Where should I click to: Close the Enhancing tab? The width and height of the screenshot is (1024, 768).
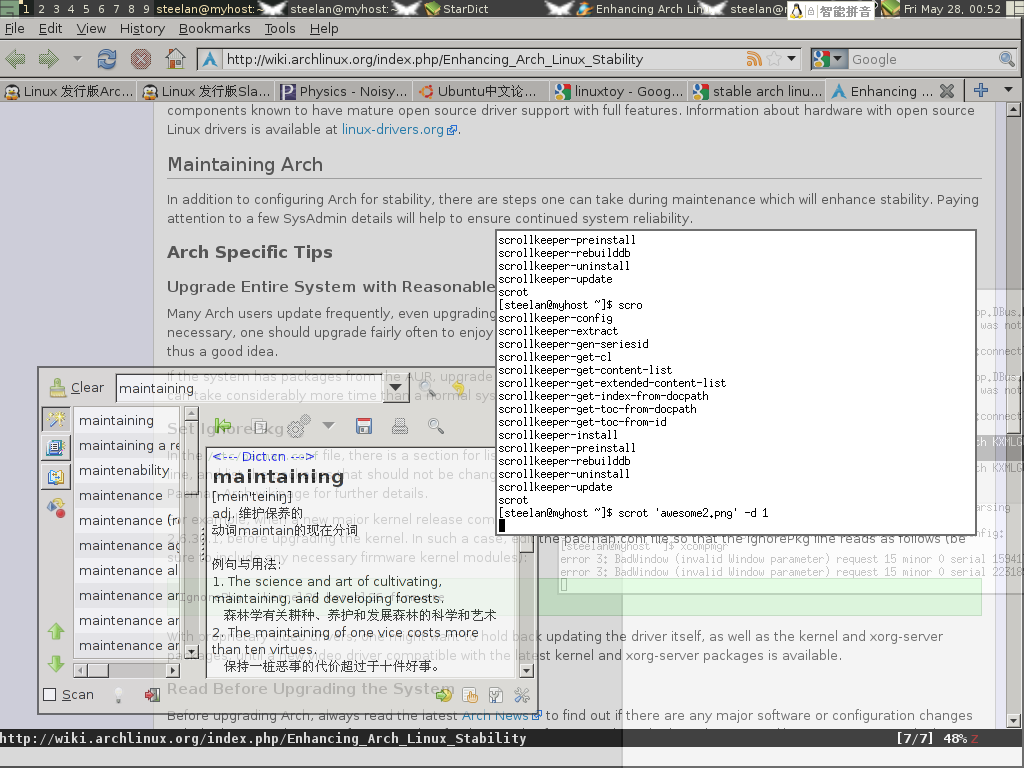pos(946,91)
